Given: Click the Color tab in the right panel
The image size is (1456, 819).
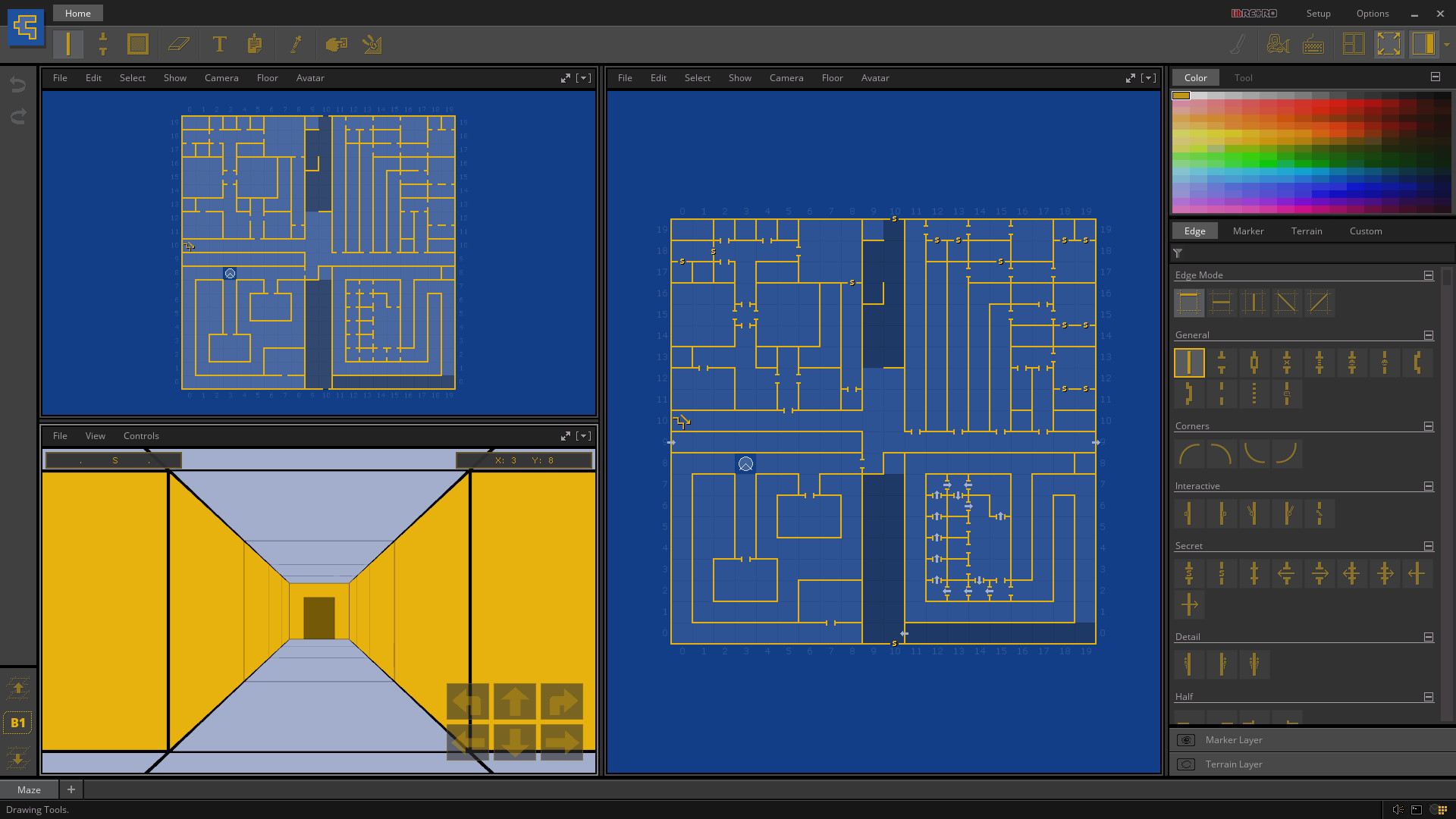Looking at the screenshot, I should tap(1196, 77).
